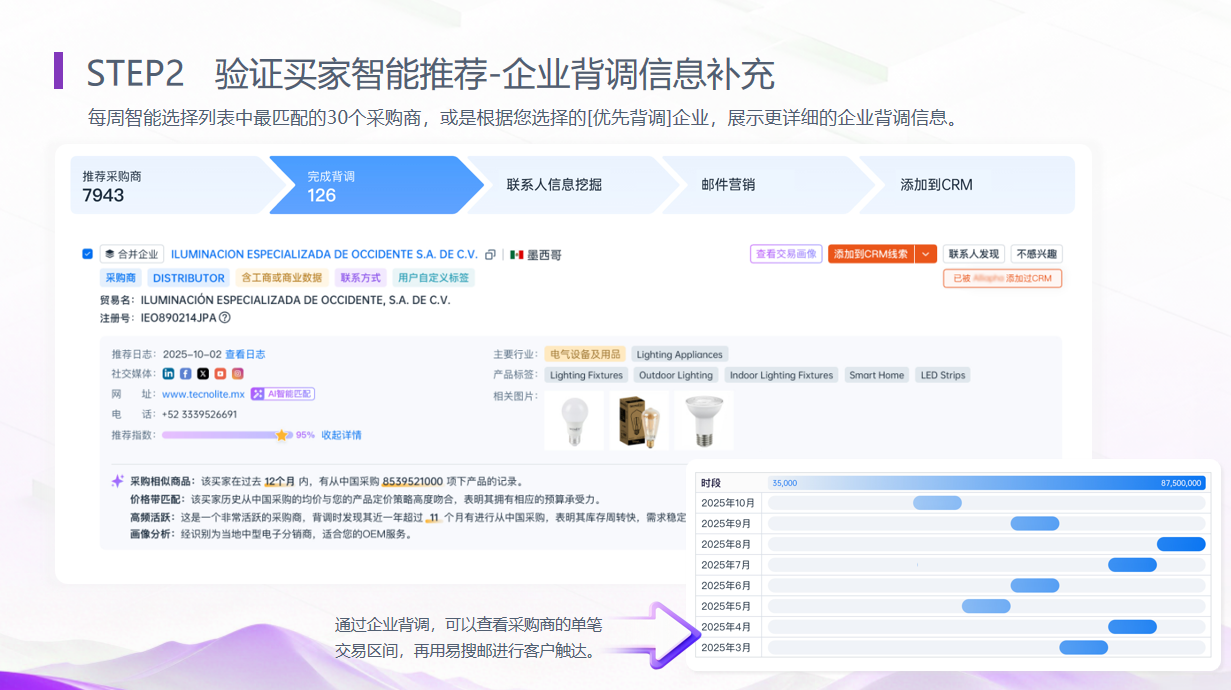
Task: Open the Instagram social media icon
Action: [x=238, y=373]
